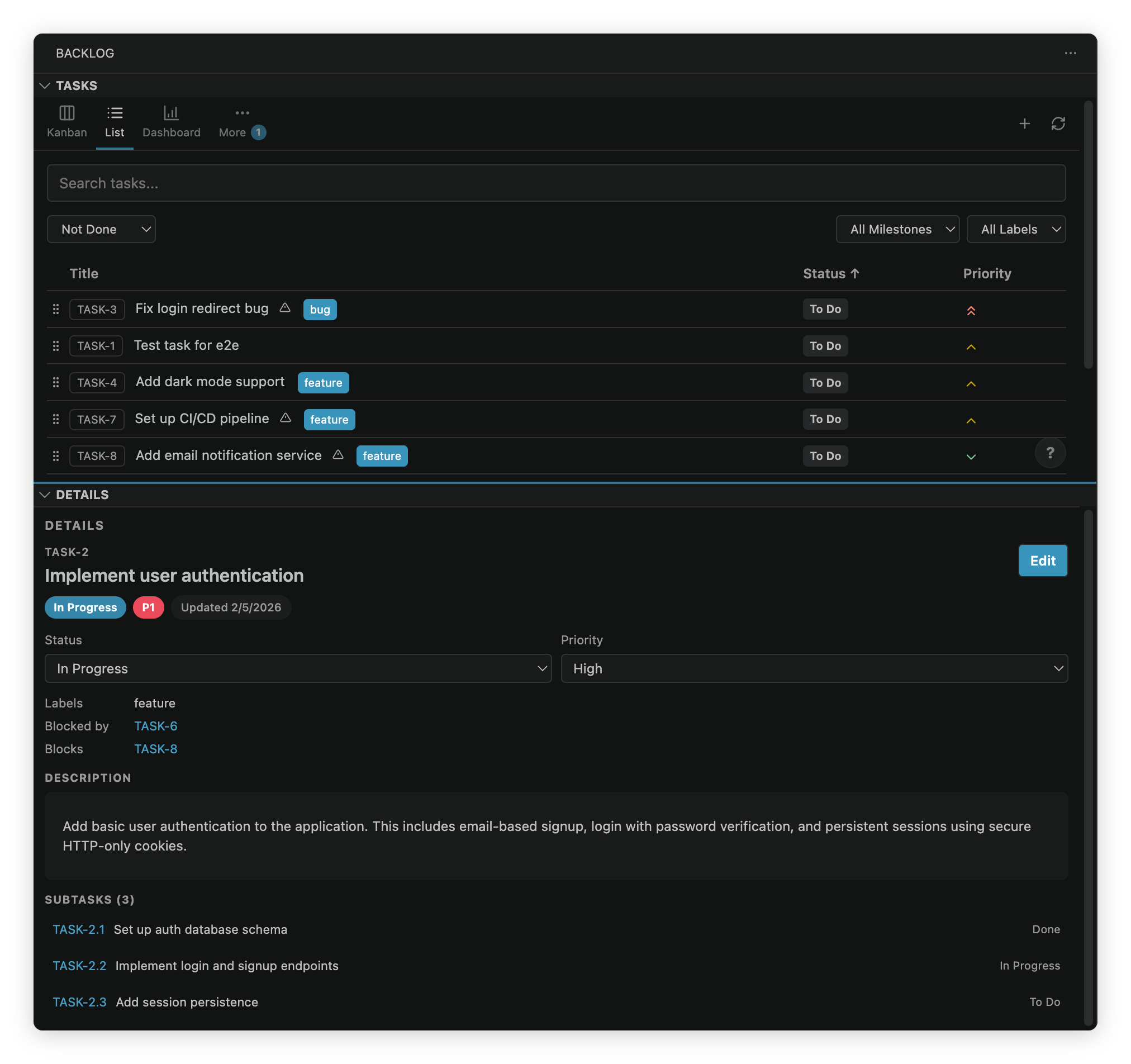
Task: Click the Title column header
Action: [84, 274]
